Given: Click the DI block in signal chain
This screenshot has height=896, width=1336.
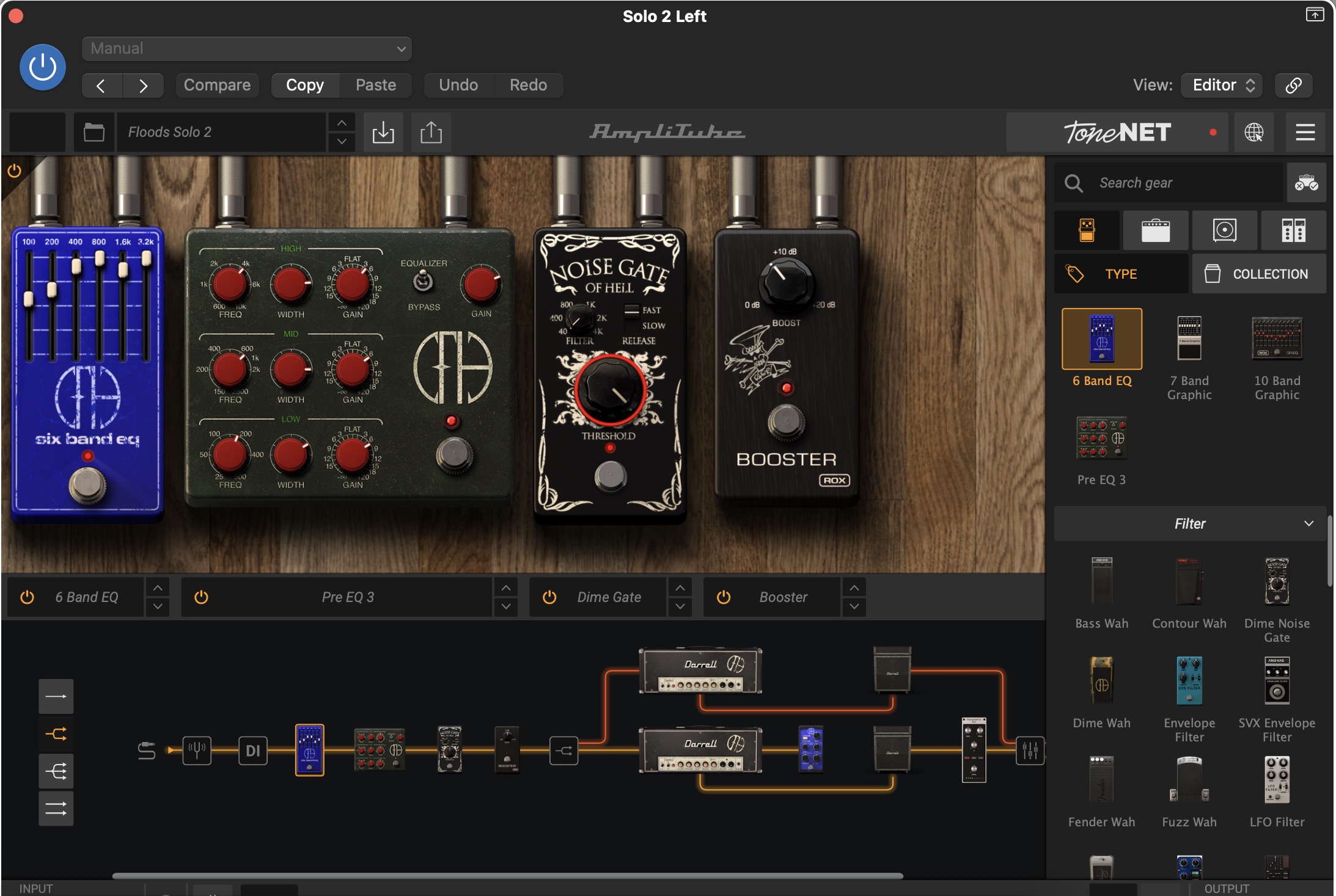Looking at the screenshot, I should pyautogui.click(x=252, y=751).
